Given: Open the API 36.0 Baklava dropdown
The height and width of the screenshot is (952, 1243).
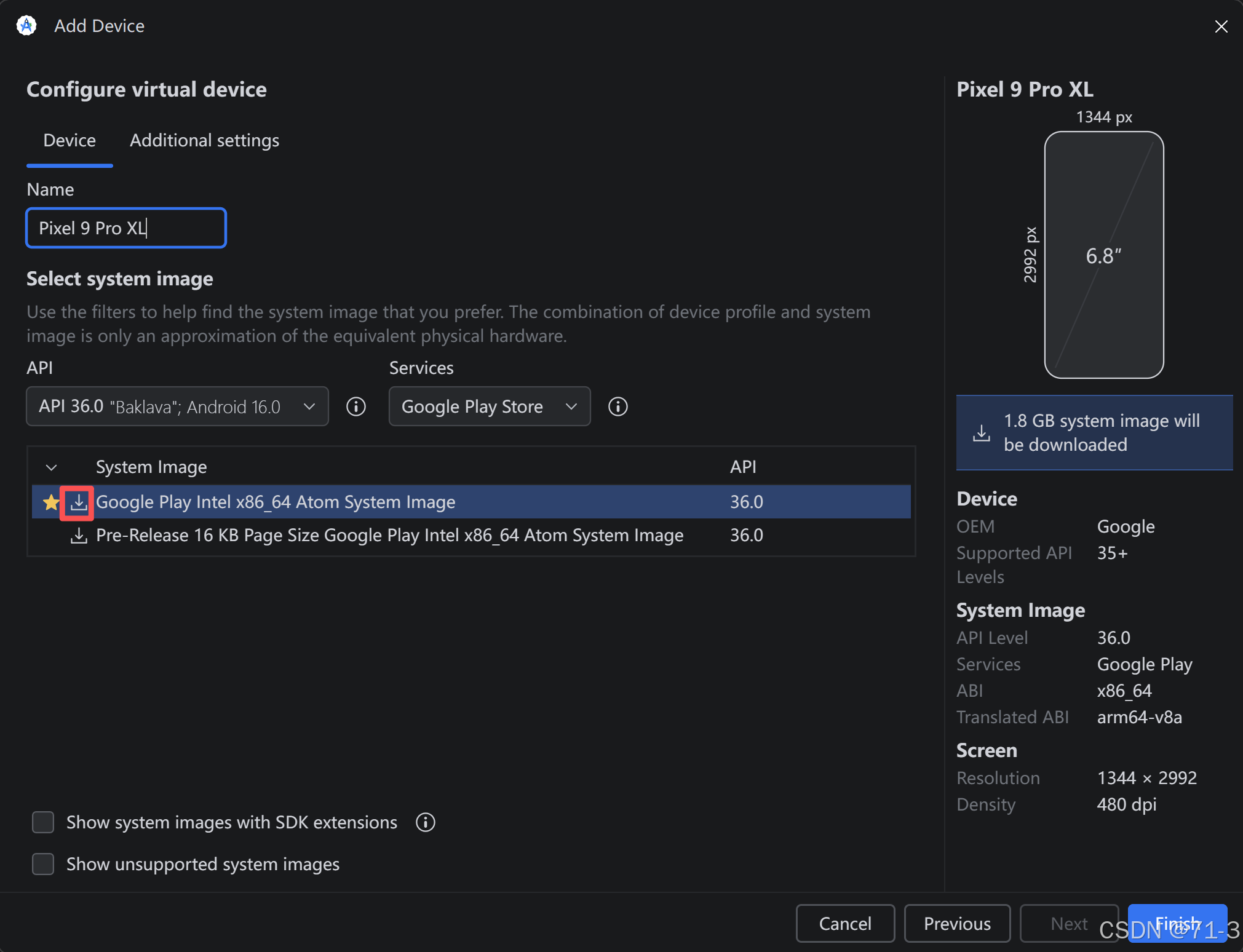Looking at the screenshot, I should 177,407.
